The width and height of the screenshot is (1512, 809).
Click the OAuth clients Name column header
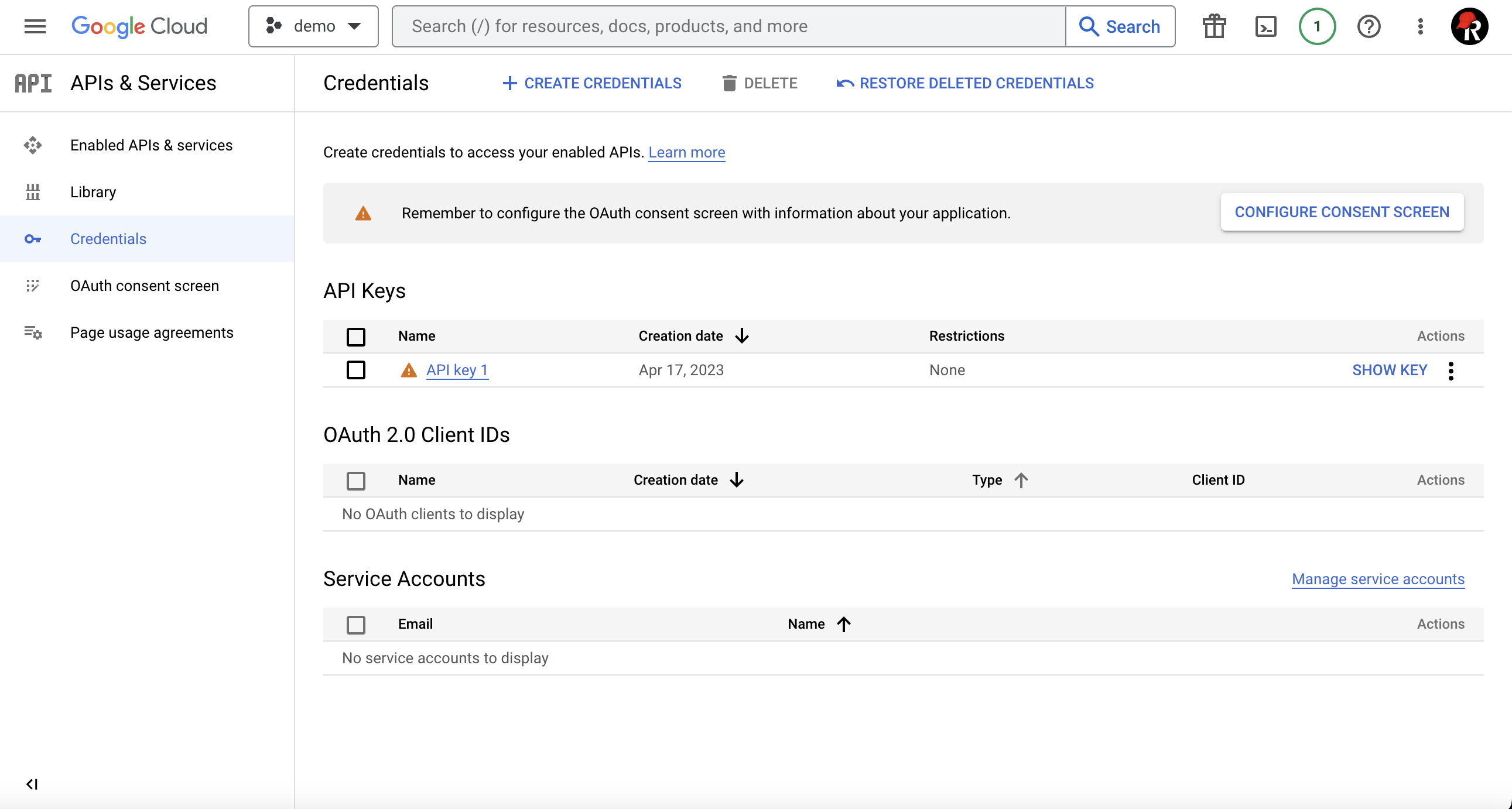[417, 480]
